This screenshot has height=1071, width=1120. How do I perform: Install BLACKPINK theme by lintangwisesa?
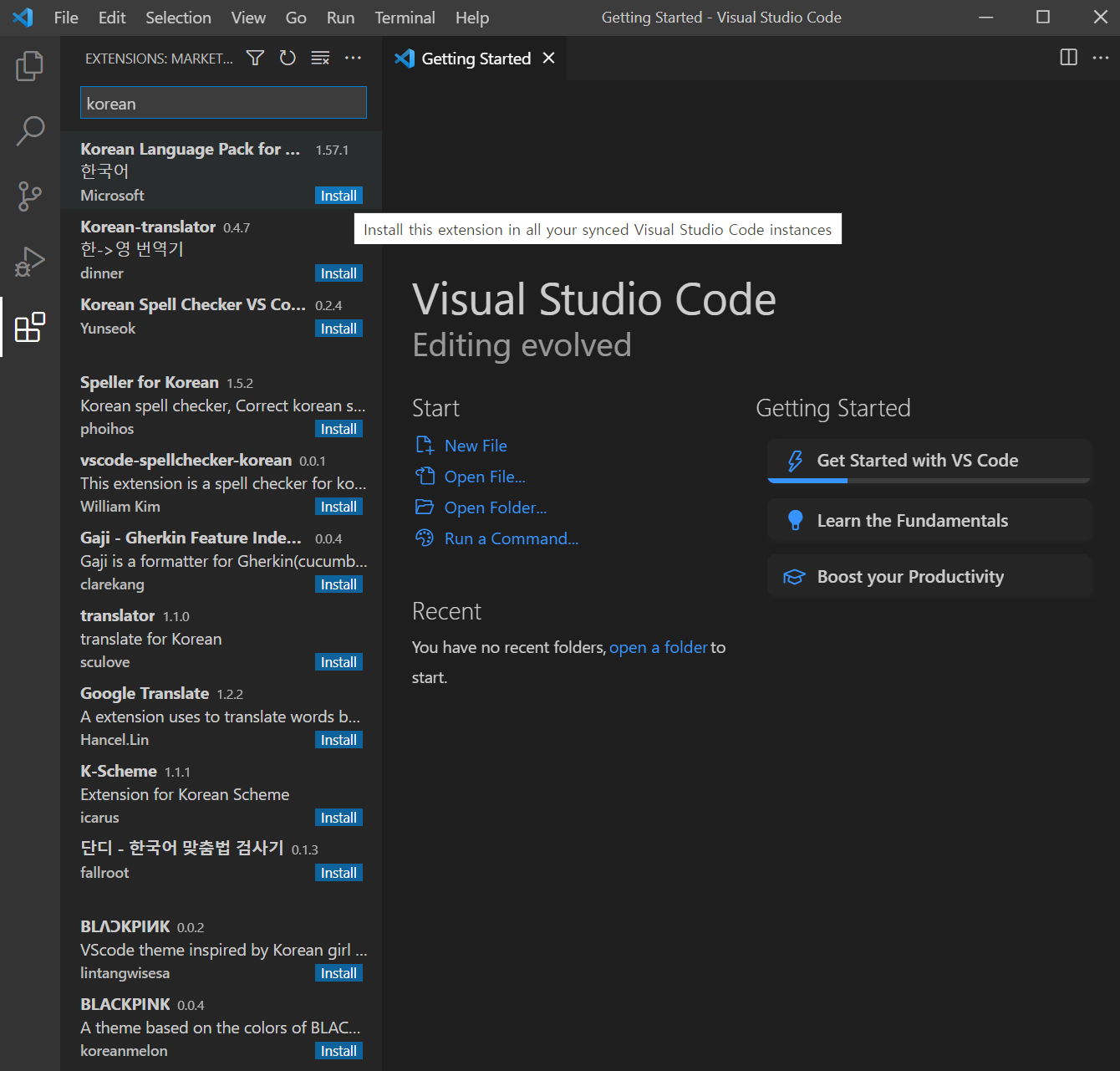coord(339,973)
